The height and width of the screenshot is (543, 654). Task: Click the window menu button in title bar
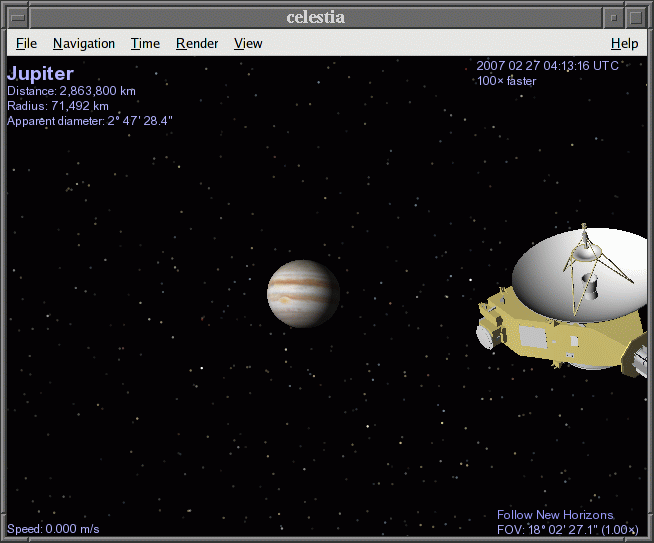click(17, 17)
